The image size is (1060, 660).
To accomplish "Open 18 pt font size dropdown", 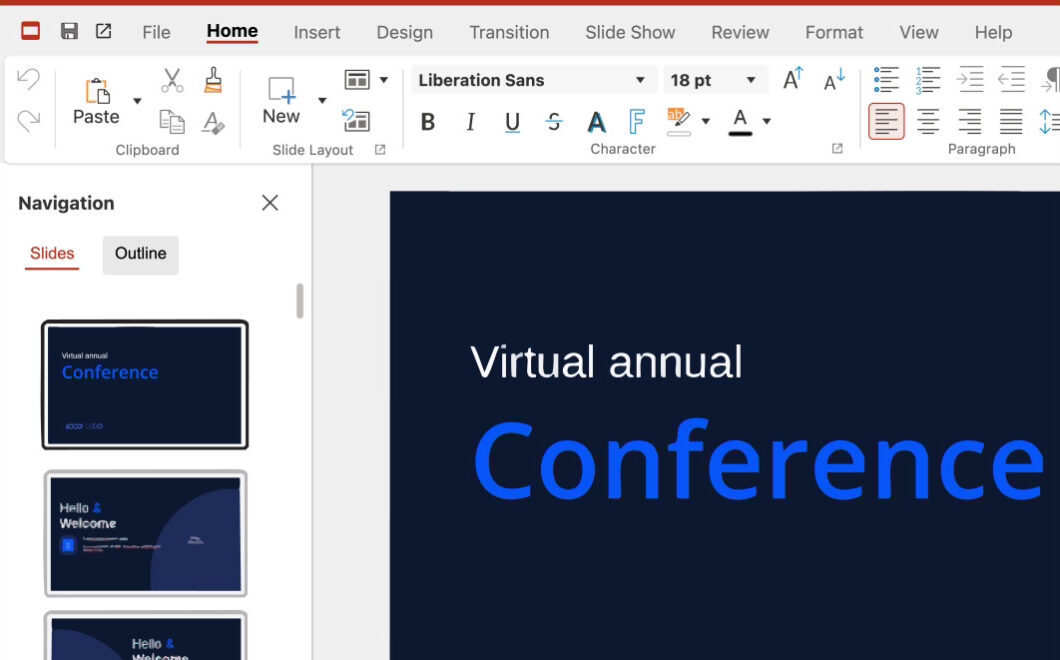I will (750, 80).
